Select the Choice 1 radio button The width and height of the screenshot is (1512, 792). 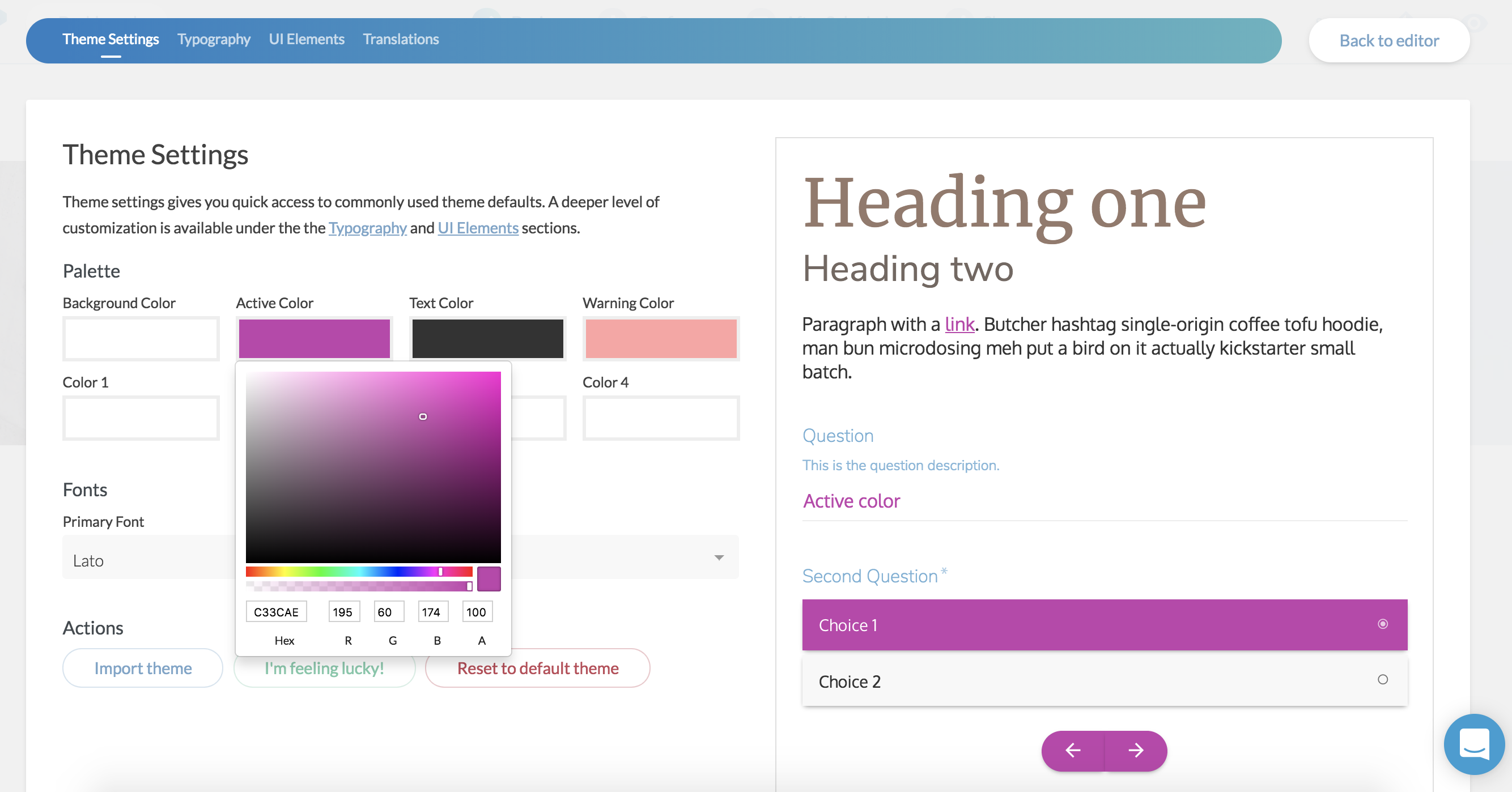(1384, 623)
